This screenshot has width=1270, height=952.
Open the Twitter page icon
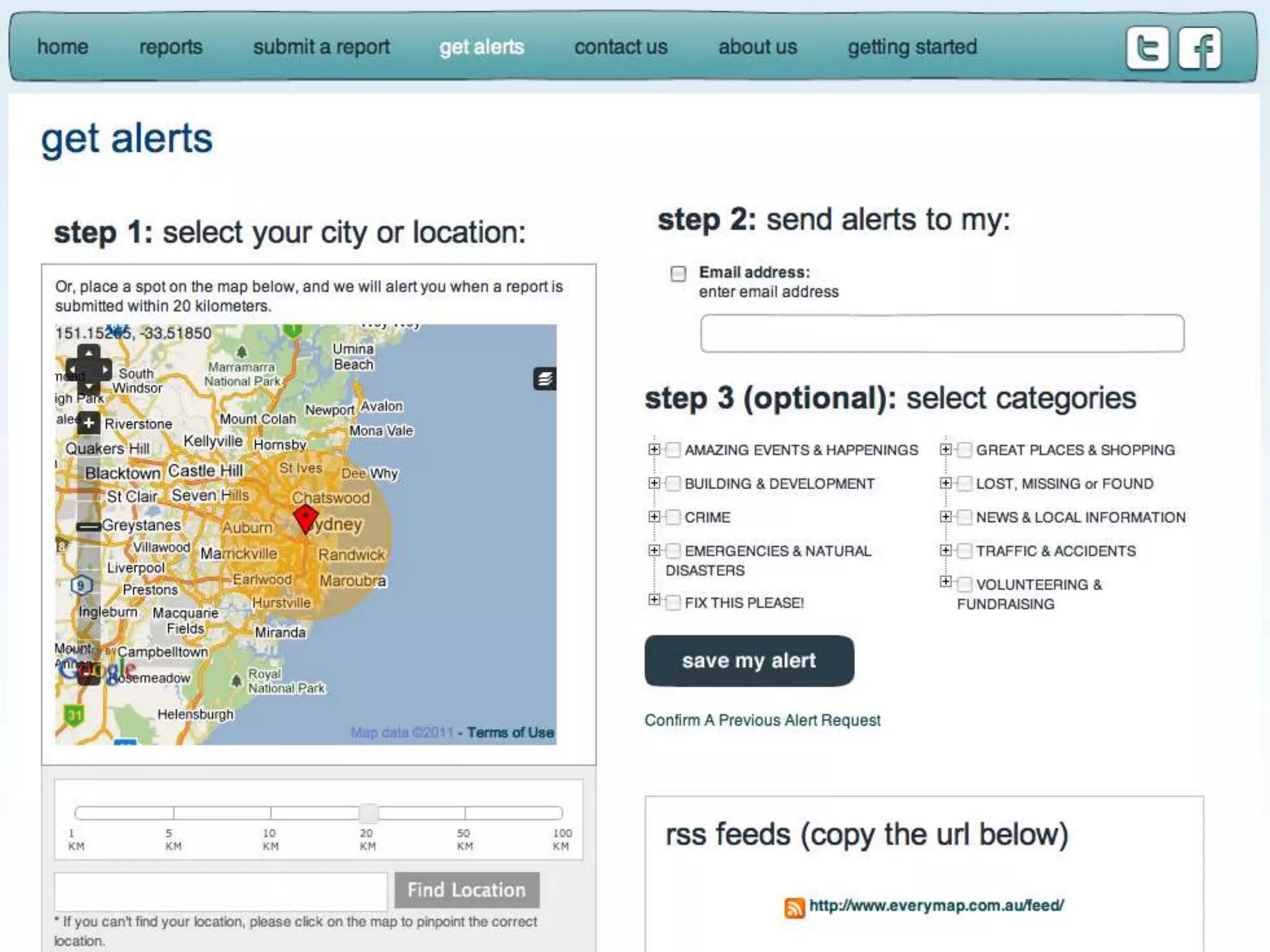(x=1147, y=48)
